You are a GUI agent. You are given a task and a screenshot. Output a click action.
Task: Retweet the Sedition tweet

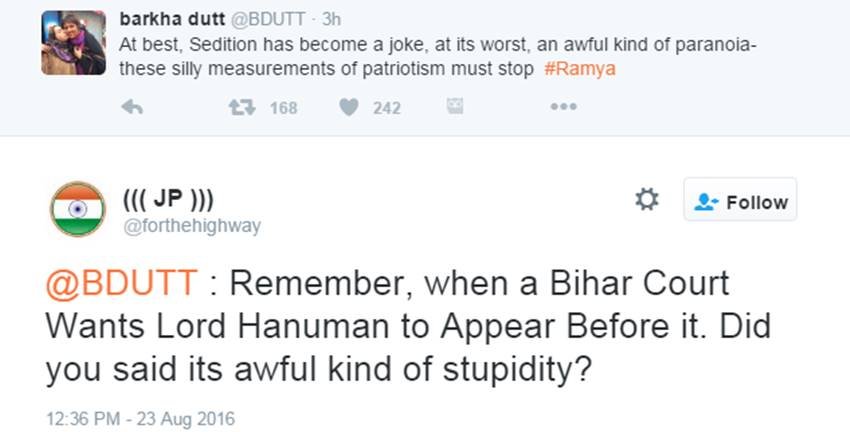pos(240,107)
